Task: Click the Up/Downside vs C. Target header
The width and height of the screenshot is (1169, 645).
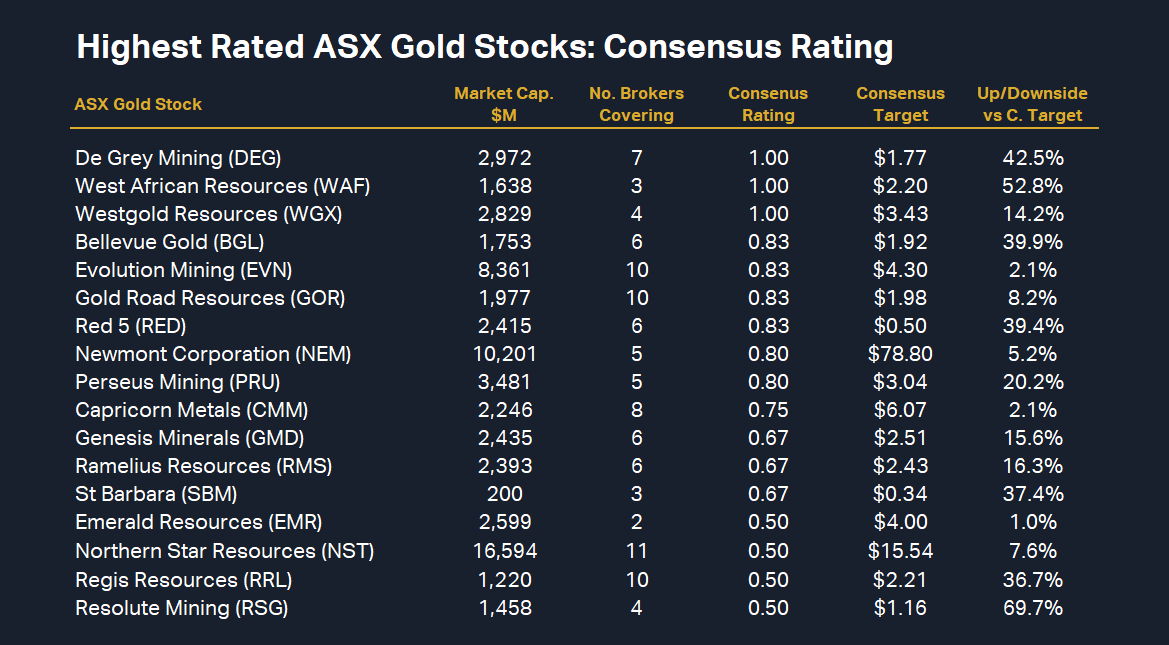Action: pyautogui.click(x=1032, y=104)
